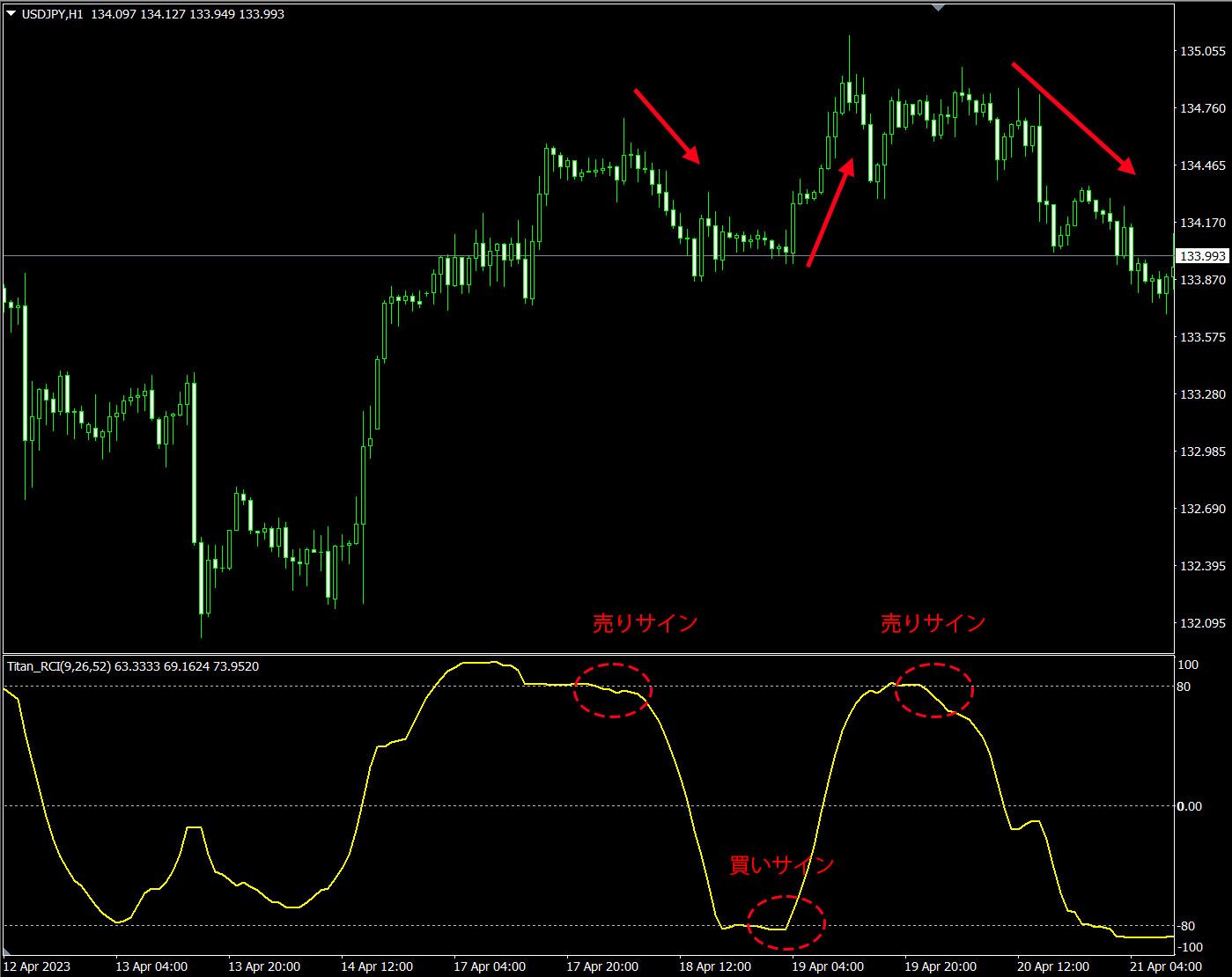Click the 100 level label on indicator scale

pos(1188,665)
